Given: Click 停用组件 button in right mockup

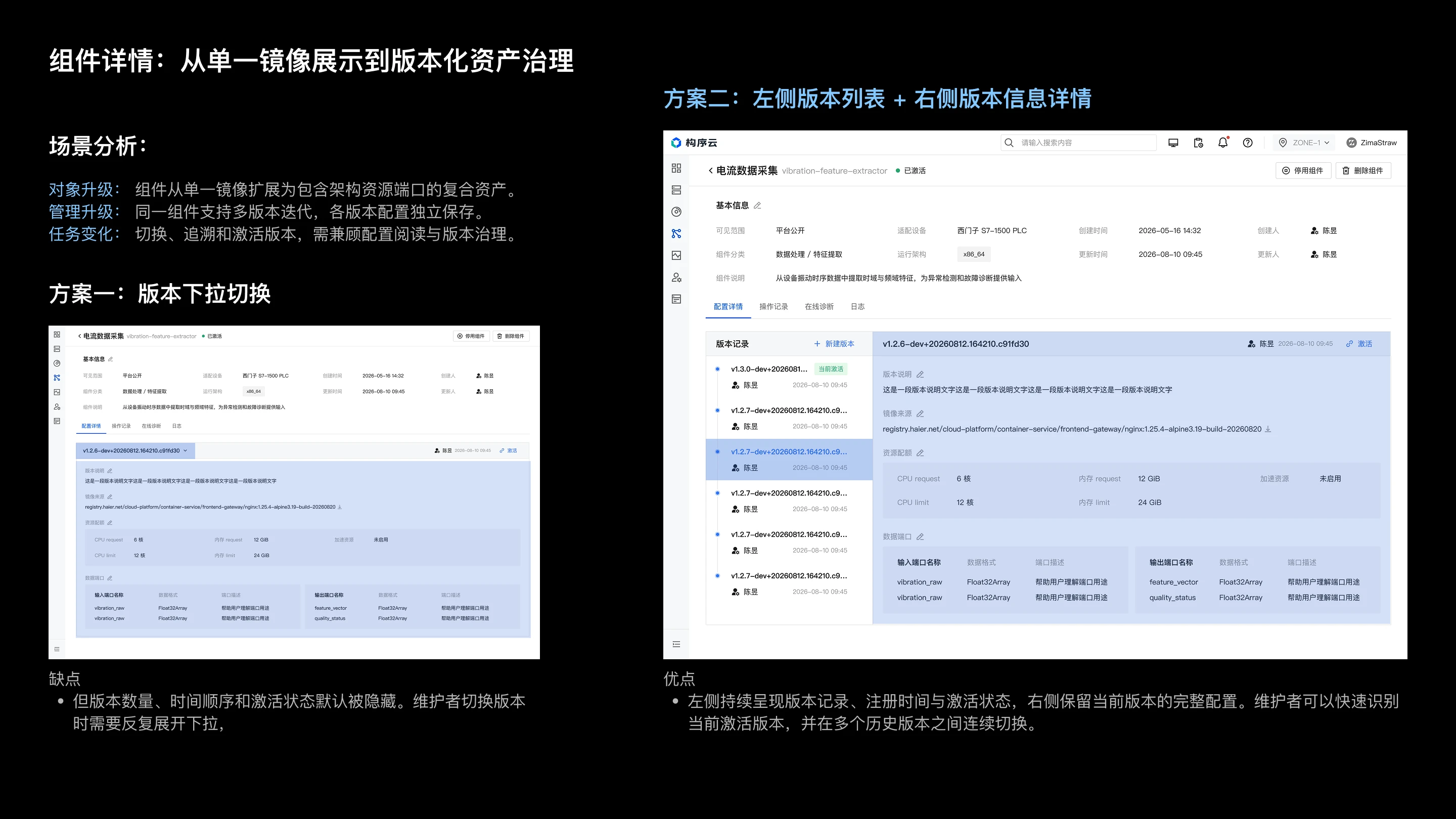Looking at the screenshot, I should [1303, 171].
